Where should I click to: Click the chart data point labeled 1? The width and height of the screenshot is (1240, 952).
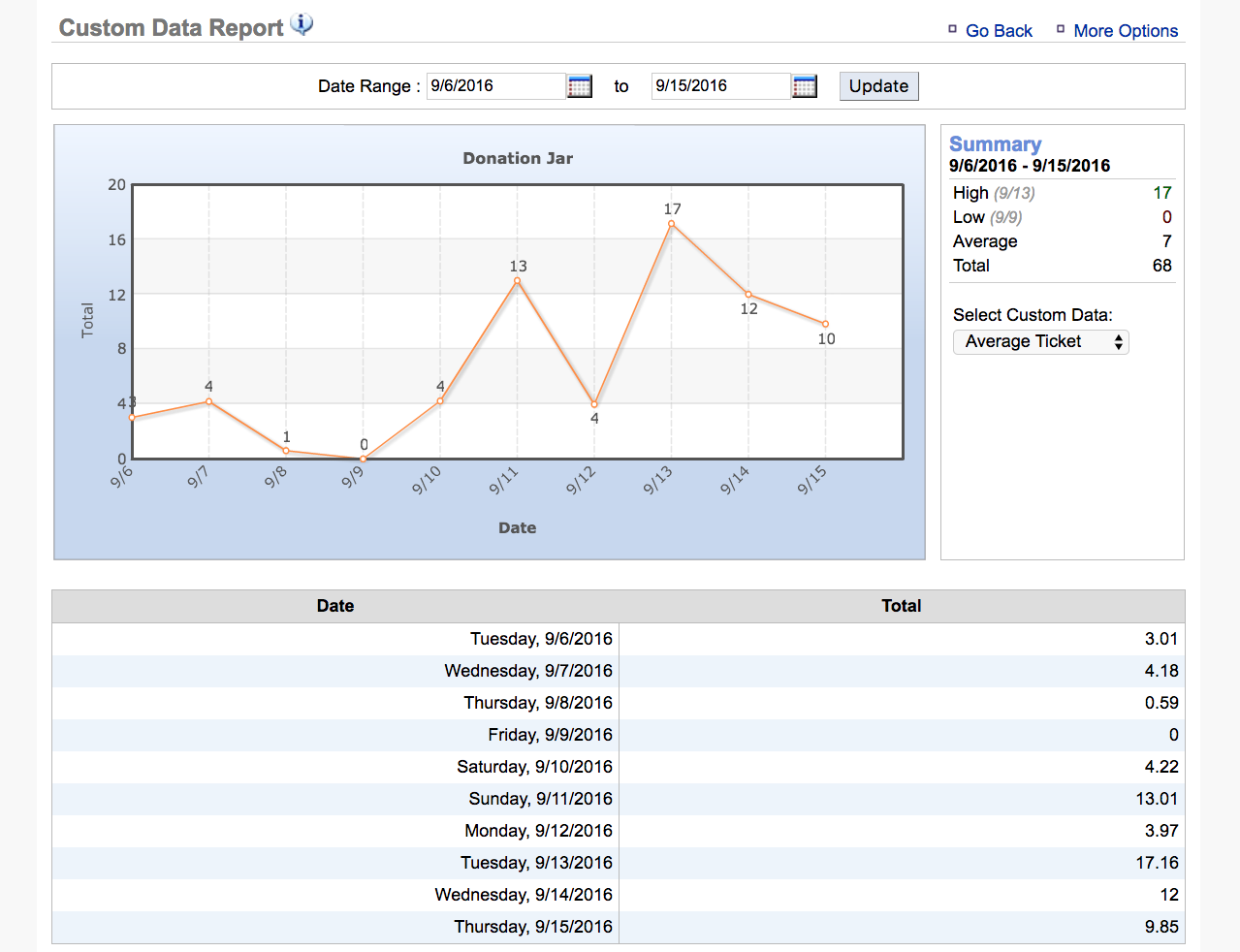(286, 450)
